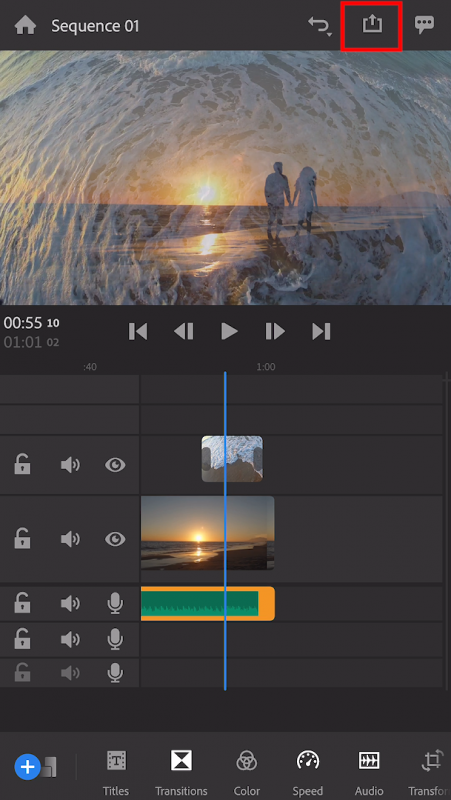Select the ocean wave clip in the timeline
Viewport: 451px width, 800px height.
[232, 459]
